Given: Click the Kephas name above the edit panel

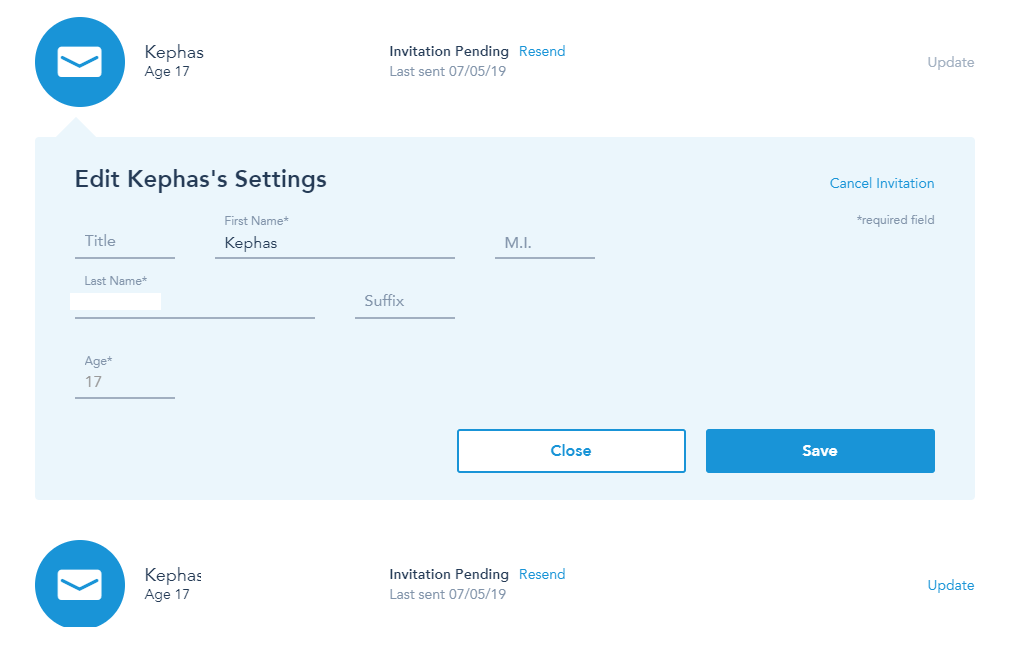Looking at the screenshot, I should (x=174, y=52).
